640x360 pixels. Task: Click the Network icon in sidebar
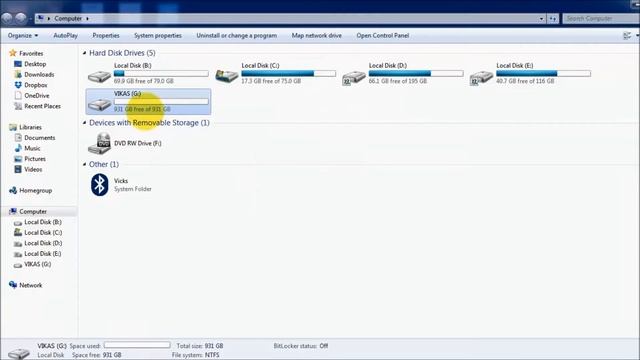[x=13, y=285]
